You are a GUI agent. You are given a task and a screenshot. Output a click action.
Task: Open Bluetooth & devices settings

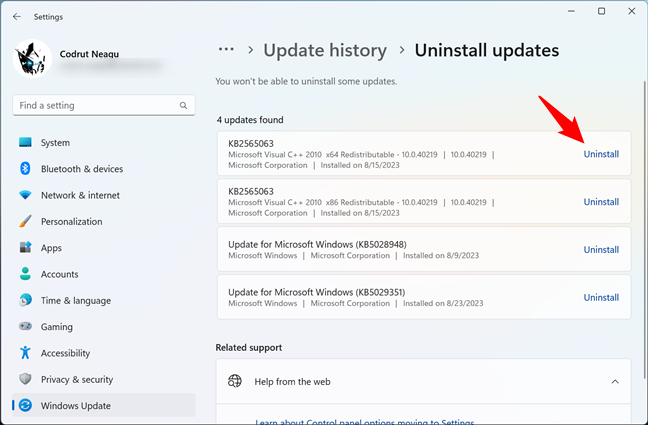coord(104,169)
